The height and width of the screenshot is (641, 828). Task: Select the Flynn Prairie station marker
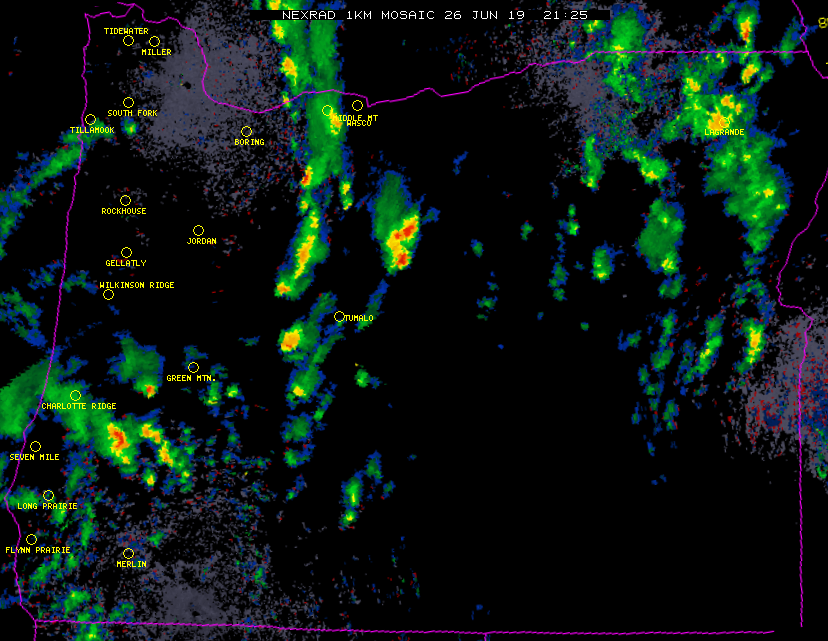coord(31,539)
